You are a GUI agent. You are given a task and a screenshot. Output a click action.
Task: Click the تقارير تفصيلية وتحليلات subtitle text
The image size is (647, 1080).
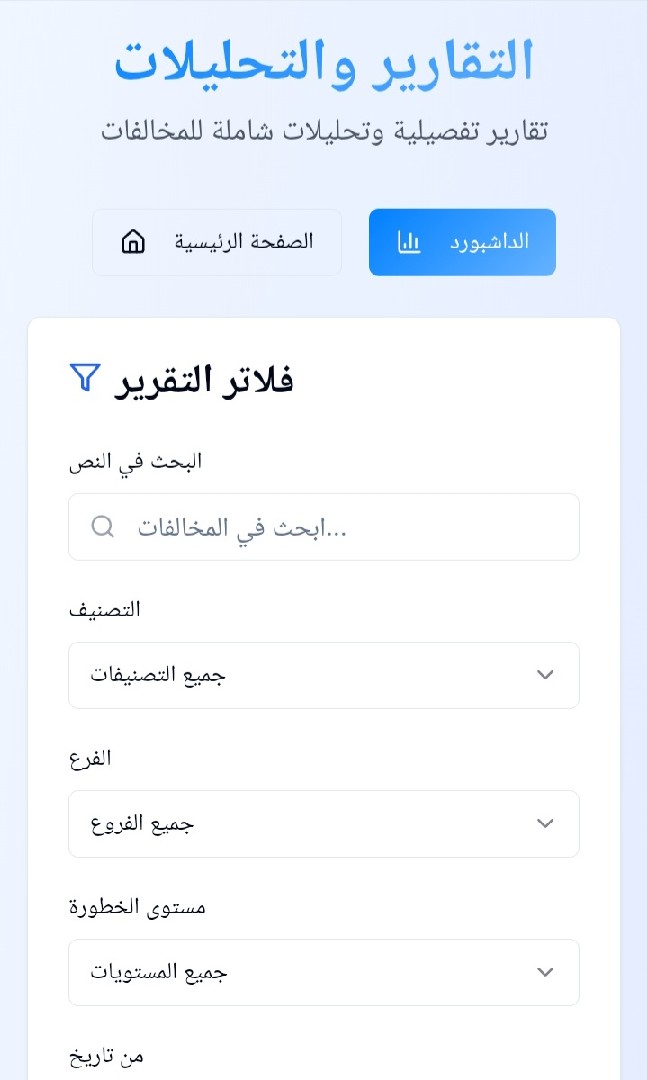[323, 129]
